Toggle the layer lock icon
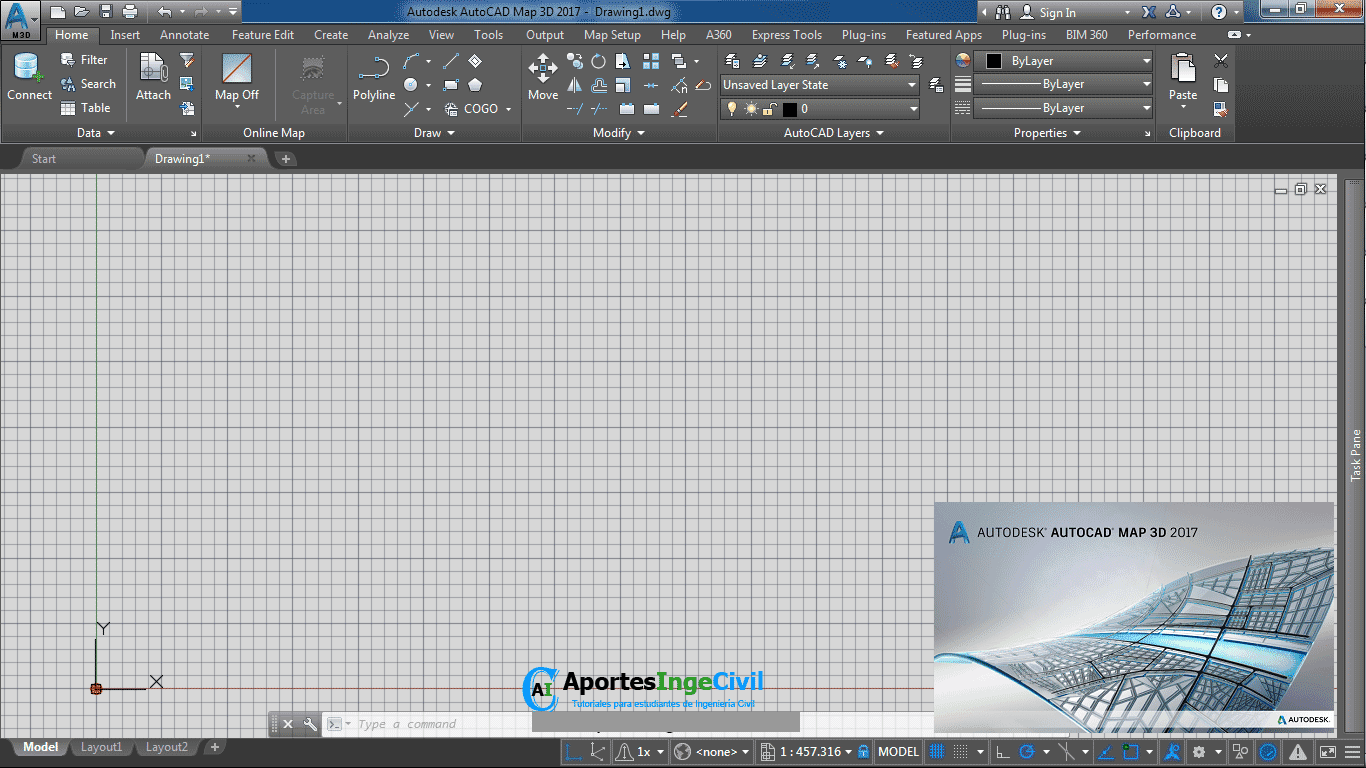This screenshot has height=768, width=1366. [x=769, y=109]
